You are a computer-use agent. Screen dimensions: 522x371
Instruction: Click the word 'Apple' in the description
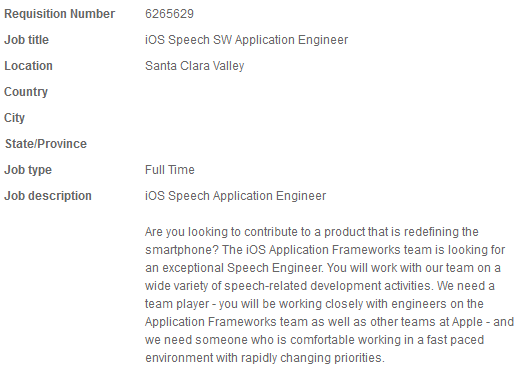pos(467,322)
